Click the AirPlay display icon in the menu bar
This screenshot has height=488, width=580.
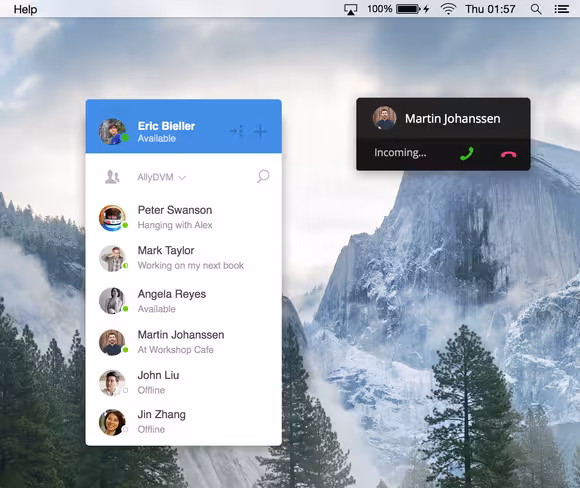point(350,9)
